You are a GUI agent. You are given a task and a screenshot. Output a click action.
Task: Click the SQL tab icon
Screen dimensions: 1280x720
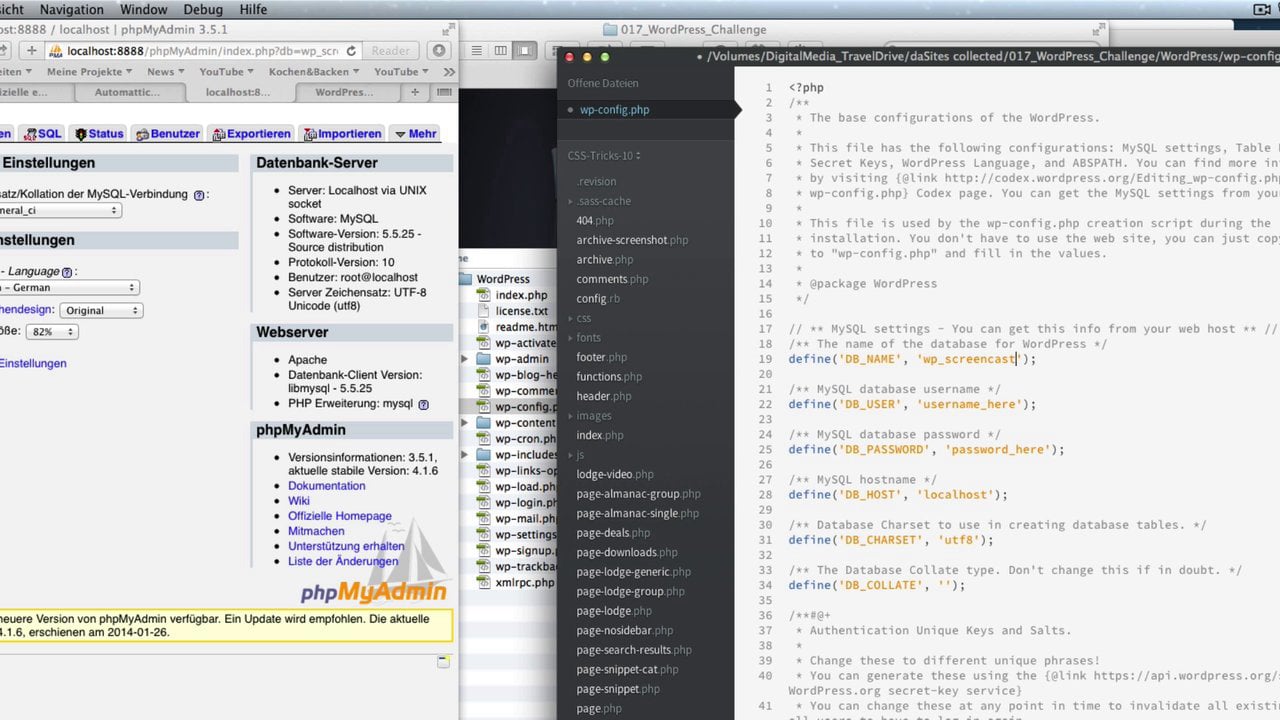pyautogui.click(x=30, y=134)
